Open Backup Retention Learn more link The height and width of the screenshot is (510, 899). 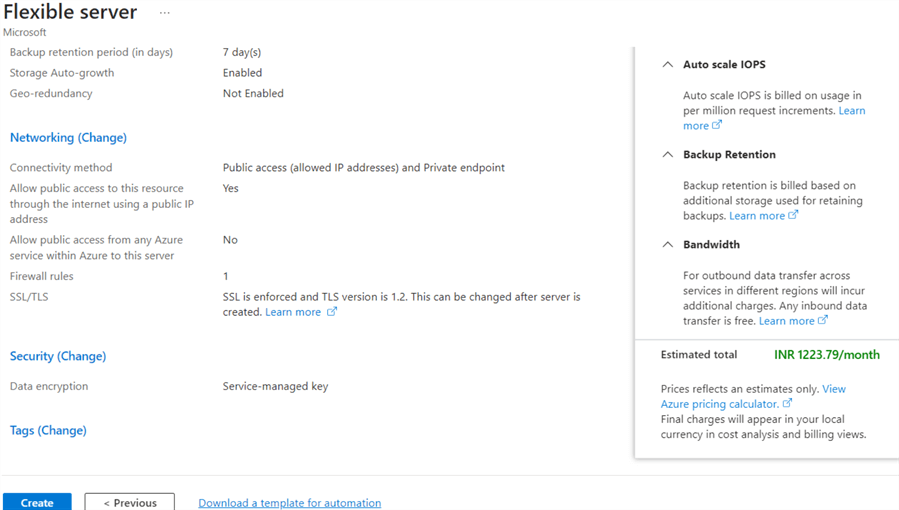click(757, 216)
